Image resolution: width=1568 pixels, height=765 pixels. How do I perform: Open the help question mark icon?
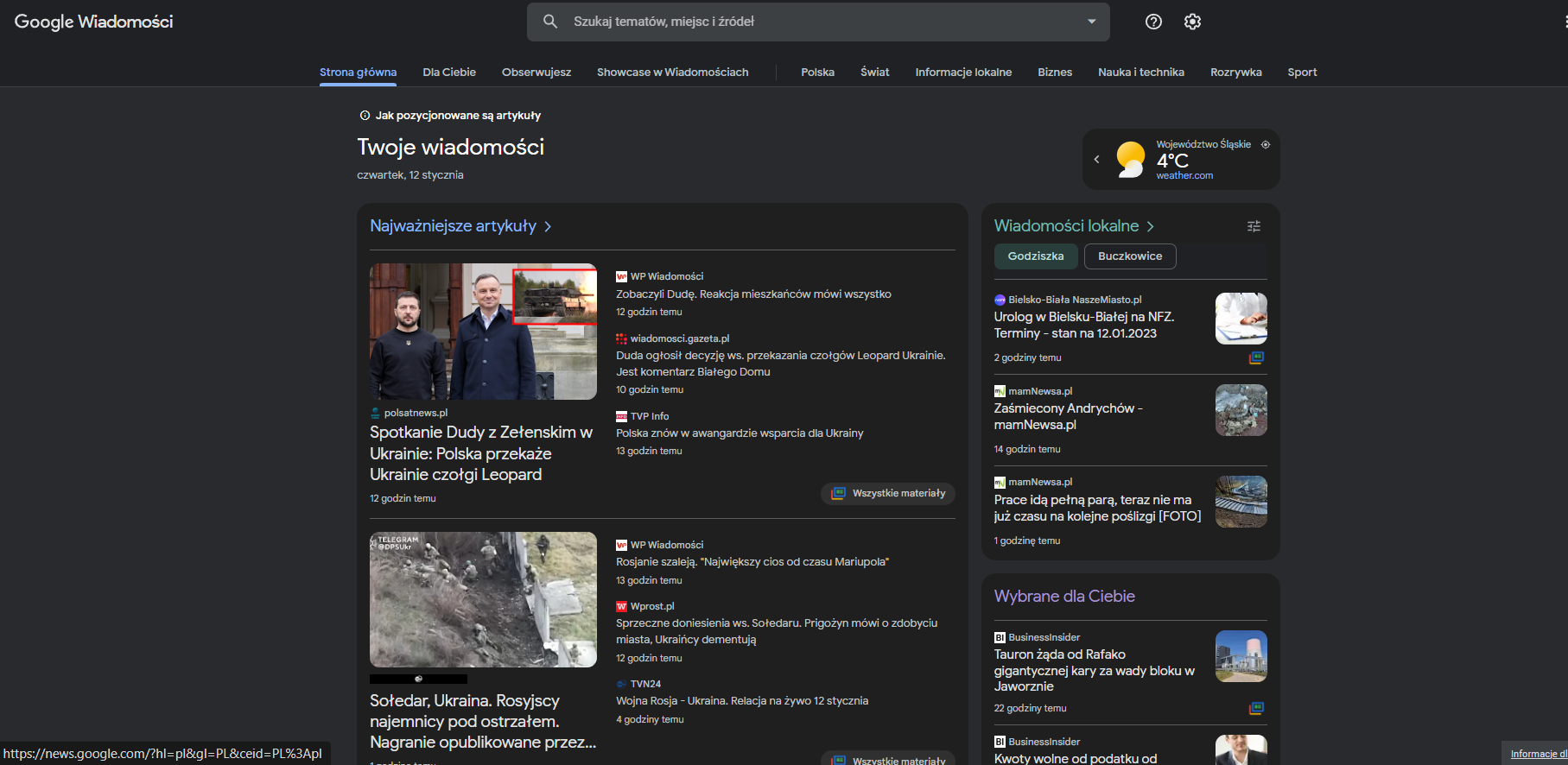point(1153,22)
